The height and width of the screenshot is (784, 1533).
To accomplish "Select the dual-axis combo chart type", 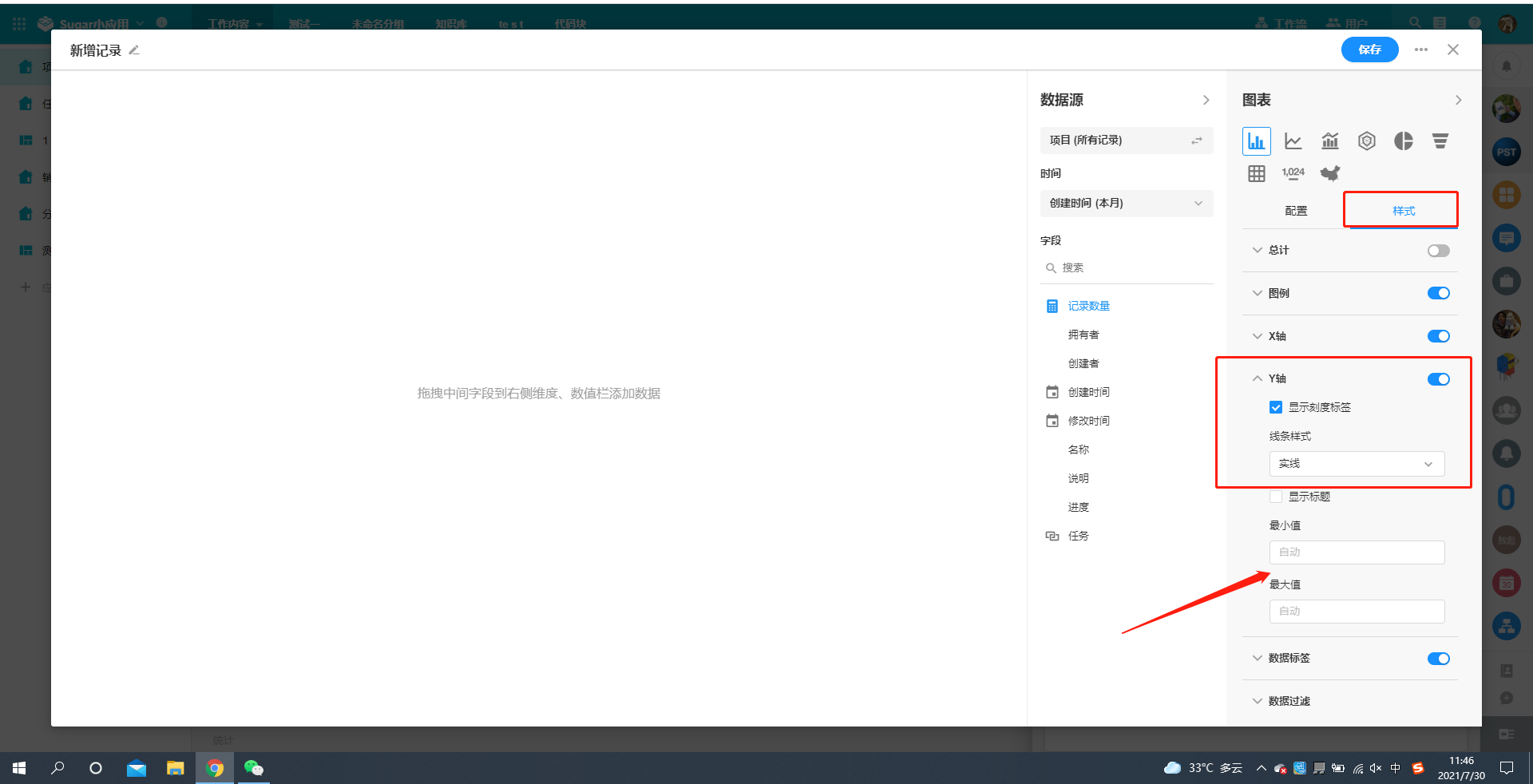I will 1329,141.
